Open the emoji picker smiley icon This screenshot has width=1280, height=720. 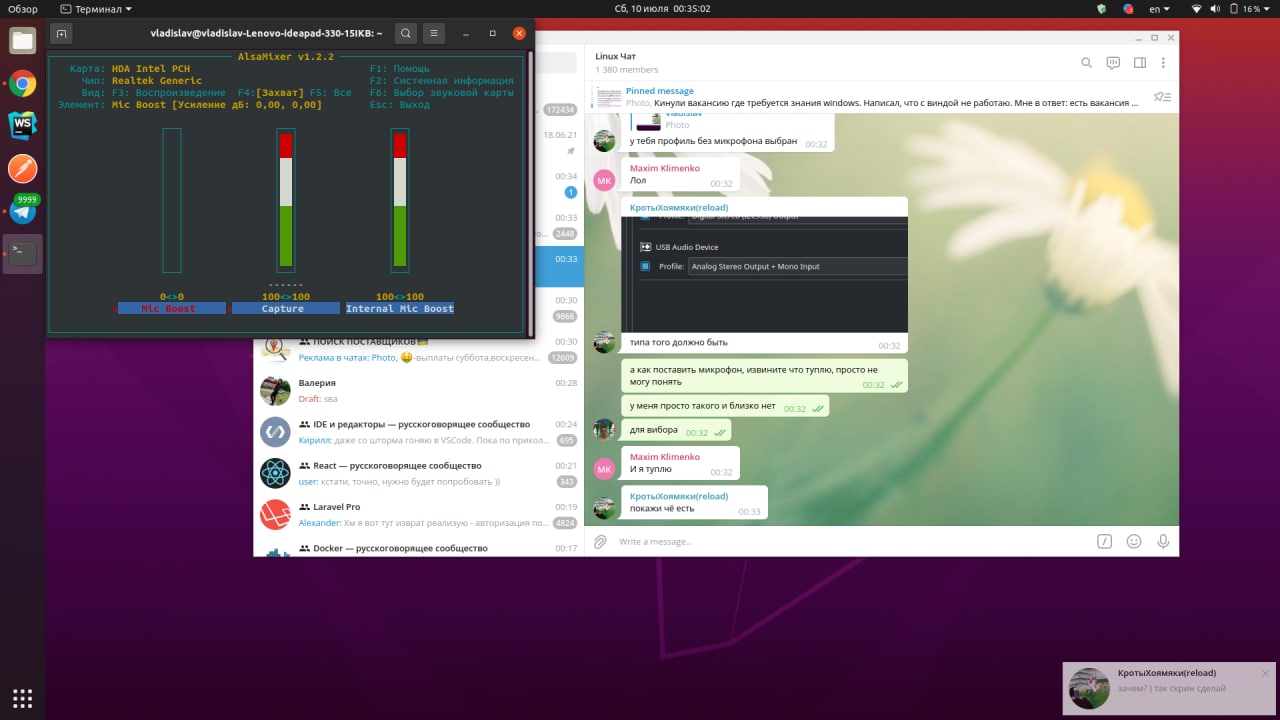(1134, 541)
